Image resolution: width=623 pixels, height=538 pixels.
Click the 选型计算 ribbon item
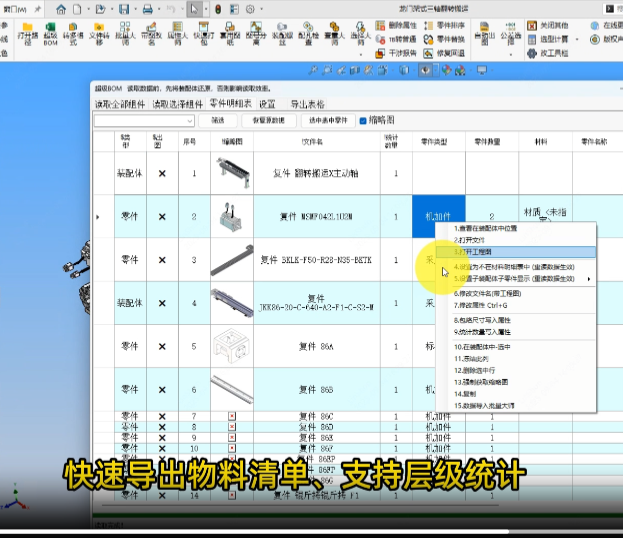[548, 39]
